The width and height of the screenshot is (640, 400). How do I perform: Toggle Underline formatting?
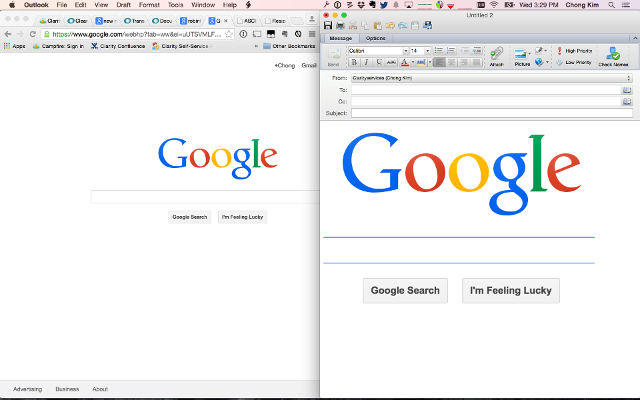pyautogui.click(x=379, y=62)
